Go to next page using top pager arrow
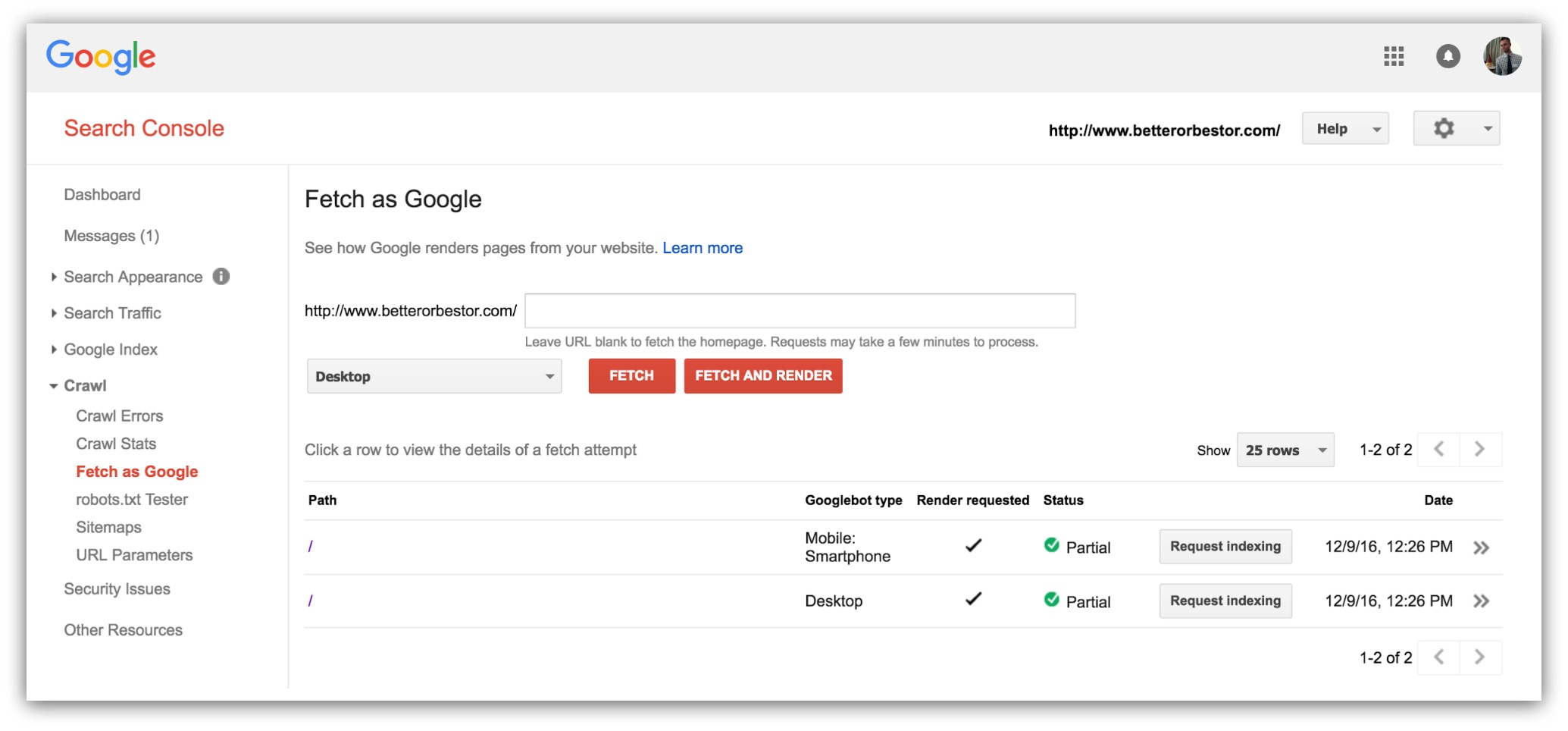Image resolution: width=1568 pixels, height=731 pixels. (x=1480, y=449)
